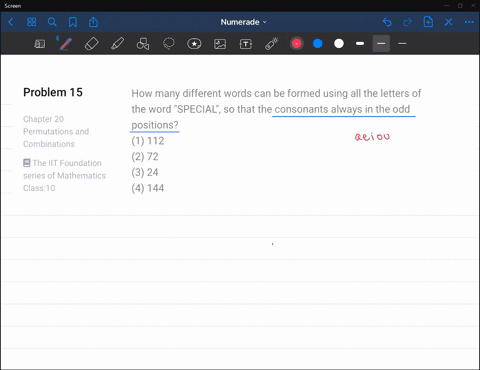Click the underlined 'positions?' word

155,125
